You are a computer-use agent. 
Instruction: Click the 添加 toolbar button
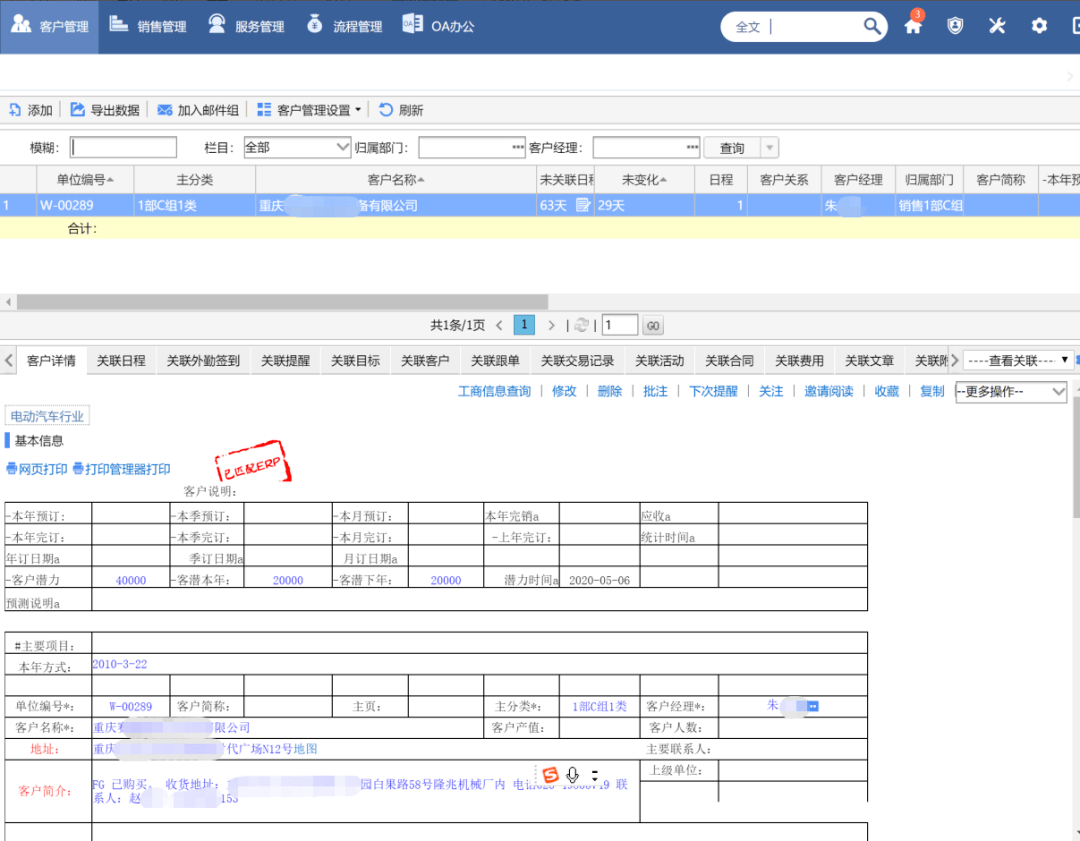point(30,110)
